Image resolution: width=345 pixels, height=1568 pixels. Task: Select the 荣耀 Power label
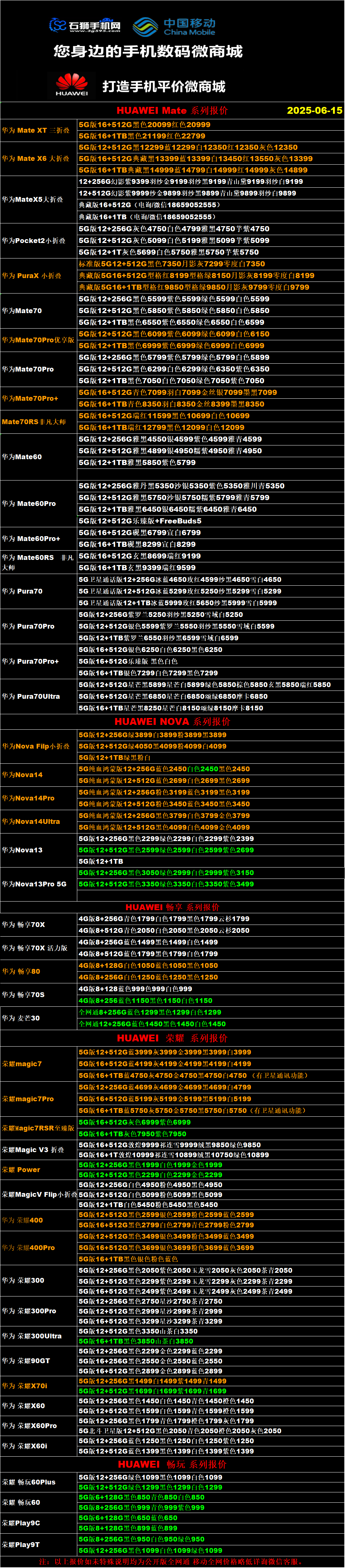(x=21, y=1169)
